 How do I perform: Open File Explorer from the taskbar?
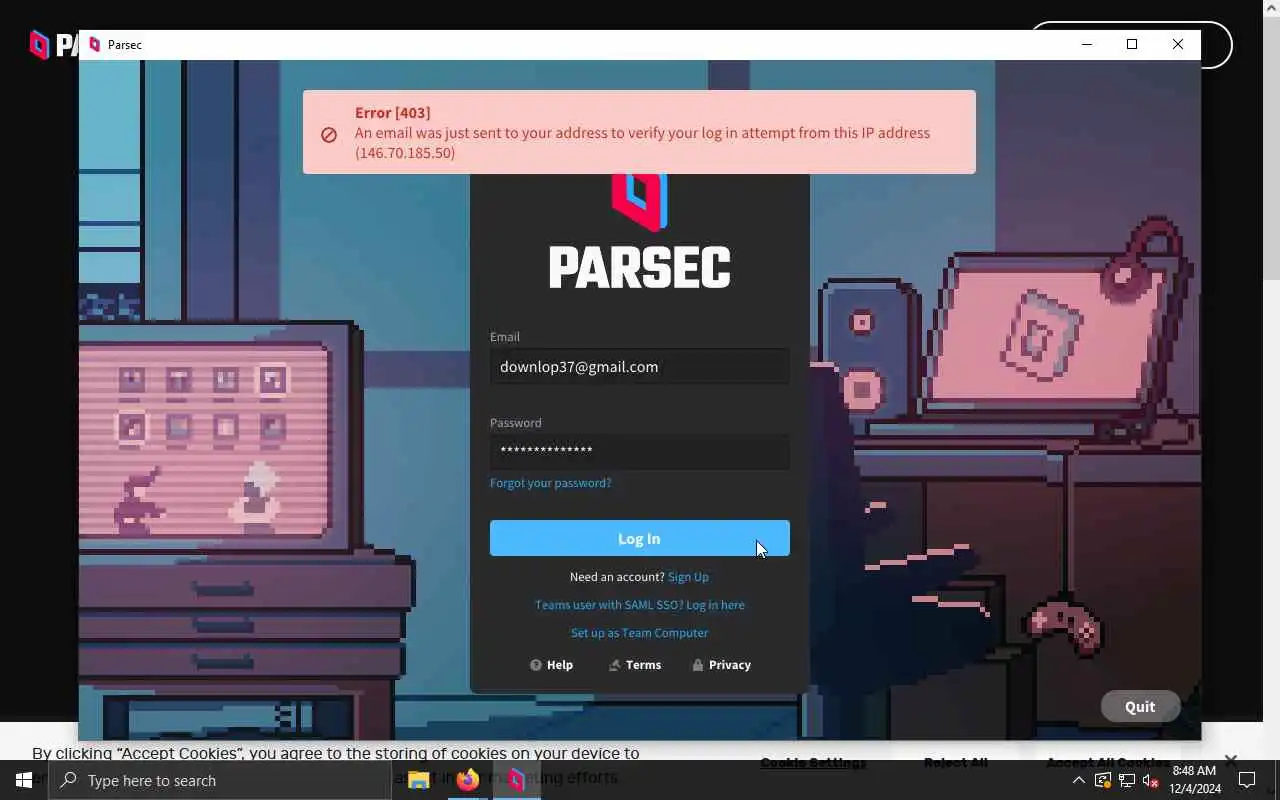tap(419, 780)
